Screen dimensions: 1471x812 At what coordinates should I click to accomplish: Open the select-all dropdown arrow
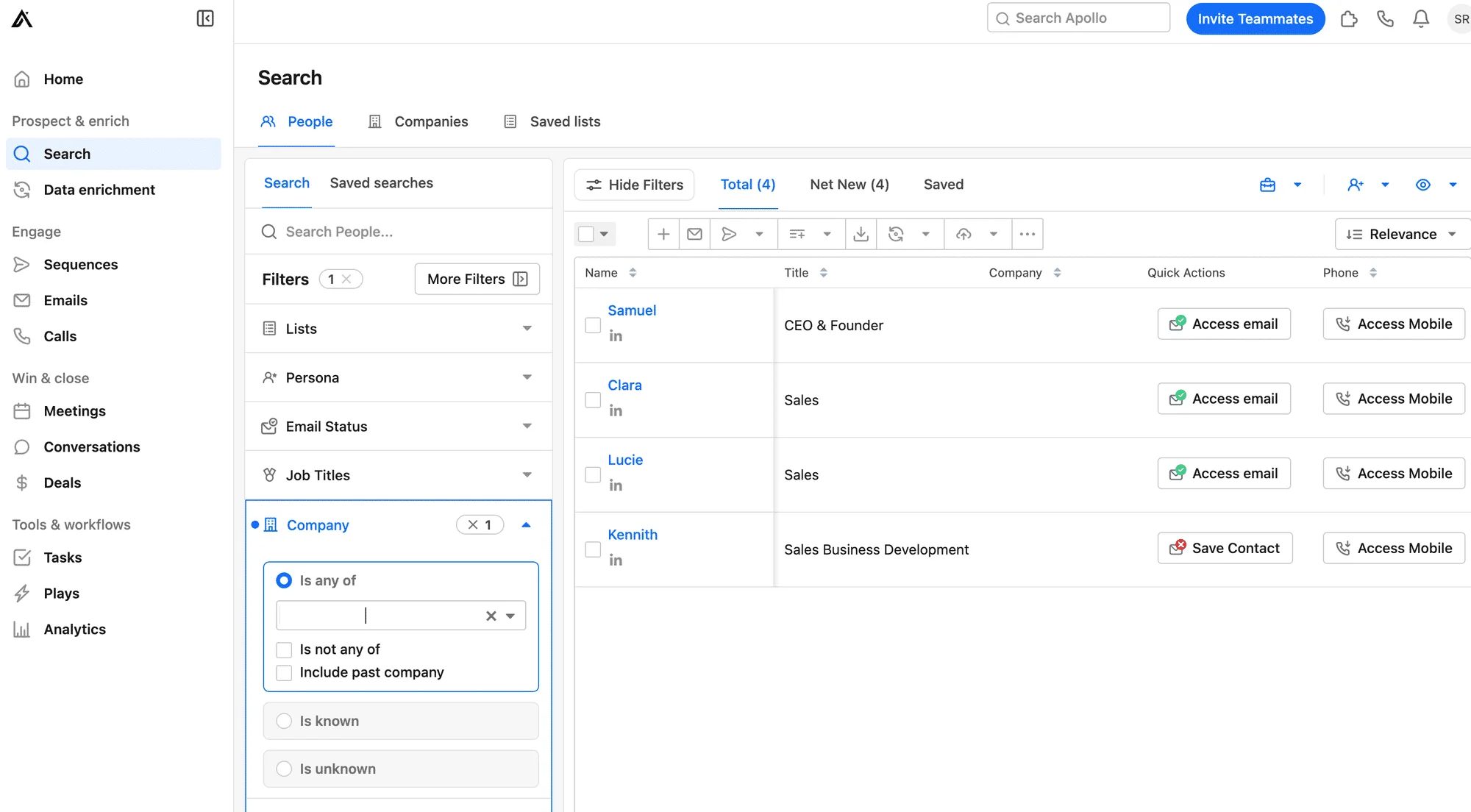(x=604, y=234)
